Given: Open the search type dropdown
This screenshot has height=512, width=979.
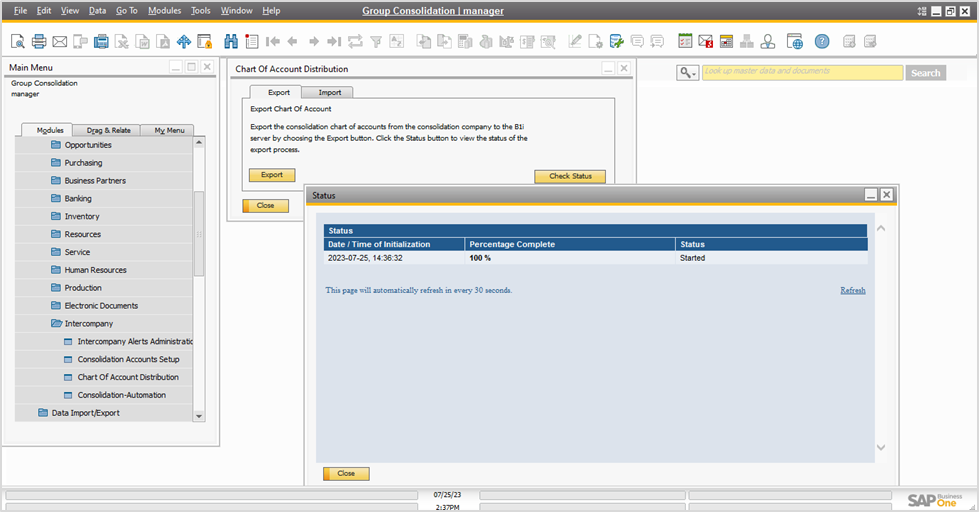Looking at the screenshot, I should (687, 73).
